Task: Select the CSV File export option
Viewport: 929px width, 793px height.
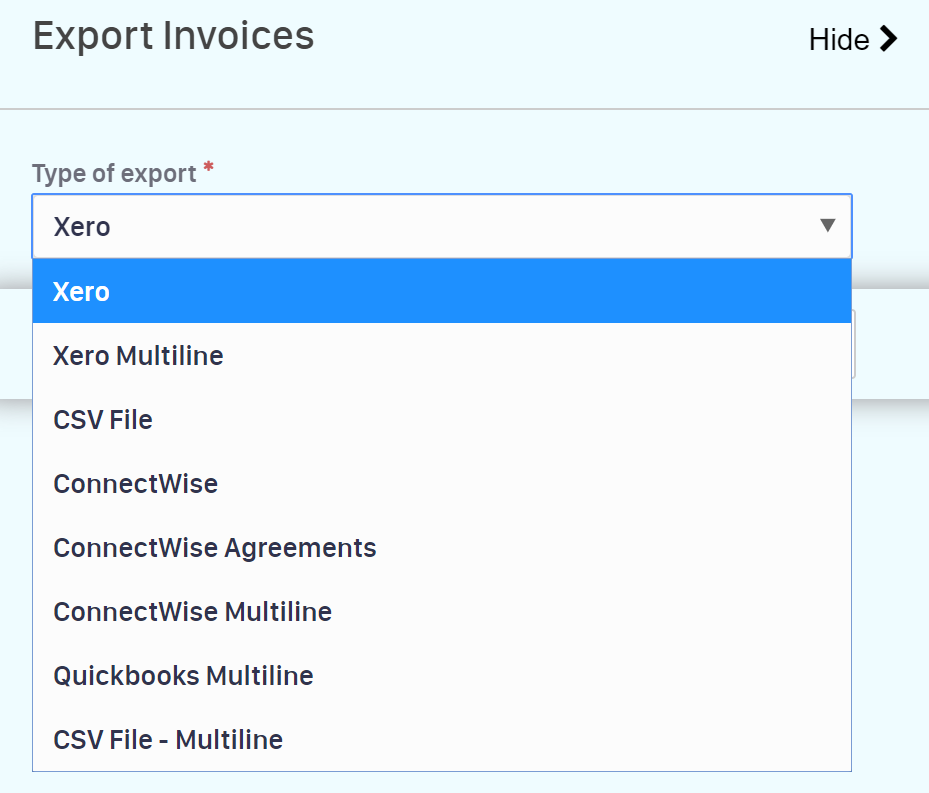Action: tap(103, 420)
